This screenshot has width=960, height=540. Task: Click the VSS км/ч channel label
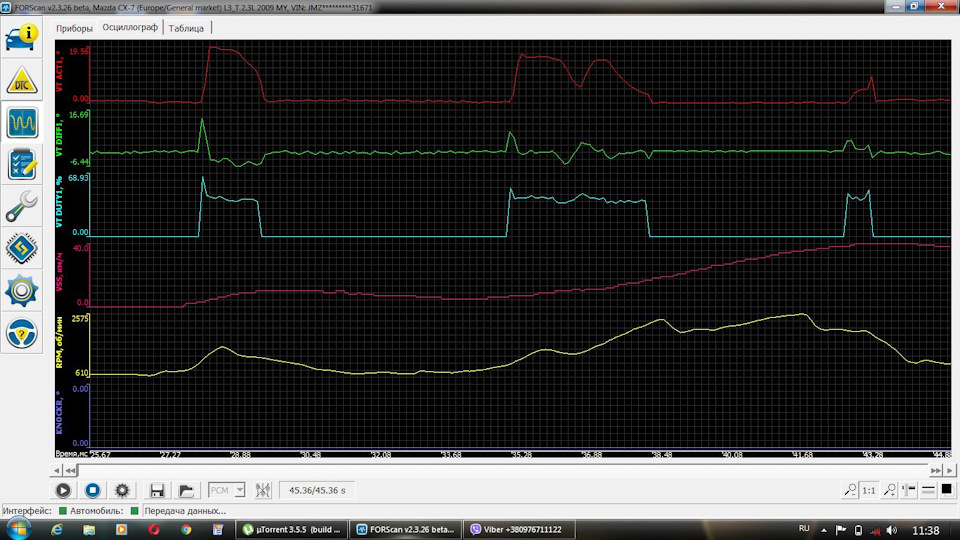pos(59,272)
